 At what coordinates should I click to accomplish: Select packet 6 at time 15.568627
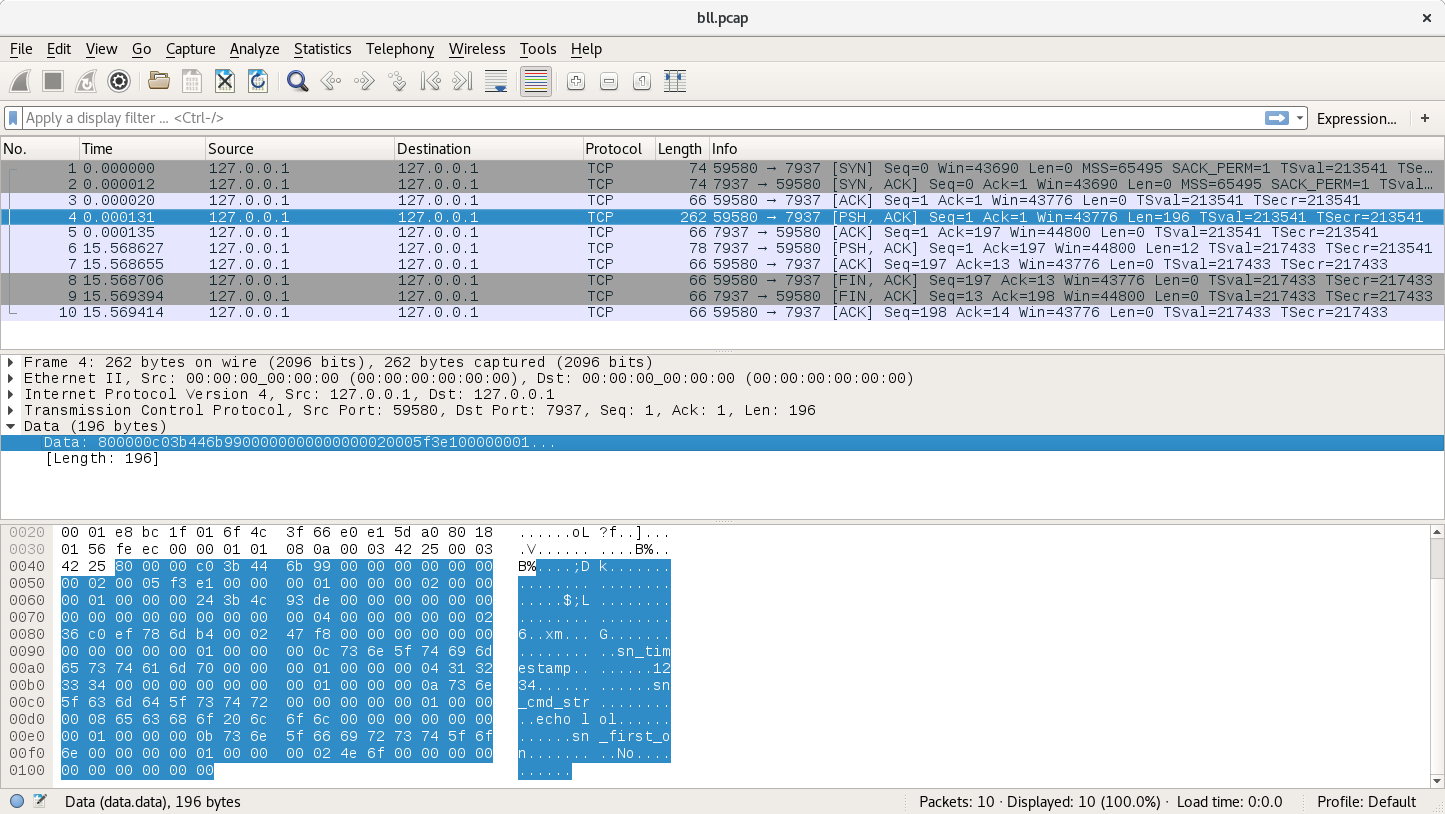(x=722, y=248)
